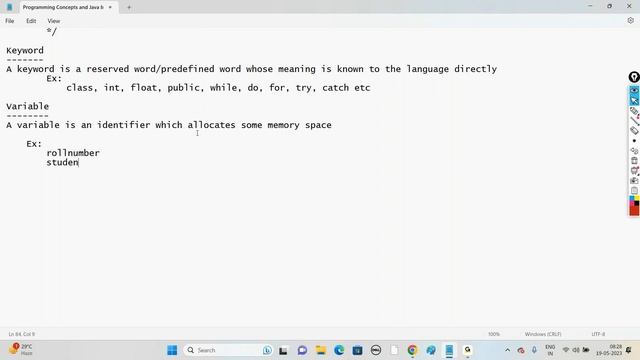This screenshot has width=640, height=360.
Task: Open the blank document icon on taskbar
Action: point(394,350)
